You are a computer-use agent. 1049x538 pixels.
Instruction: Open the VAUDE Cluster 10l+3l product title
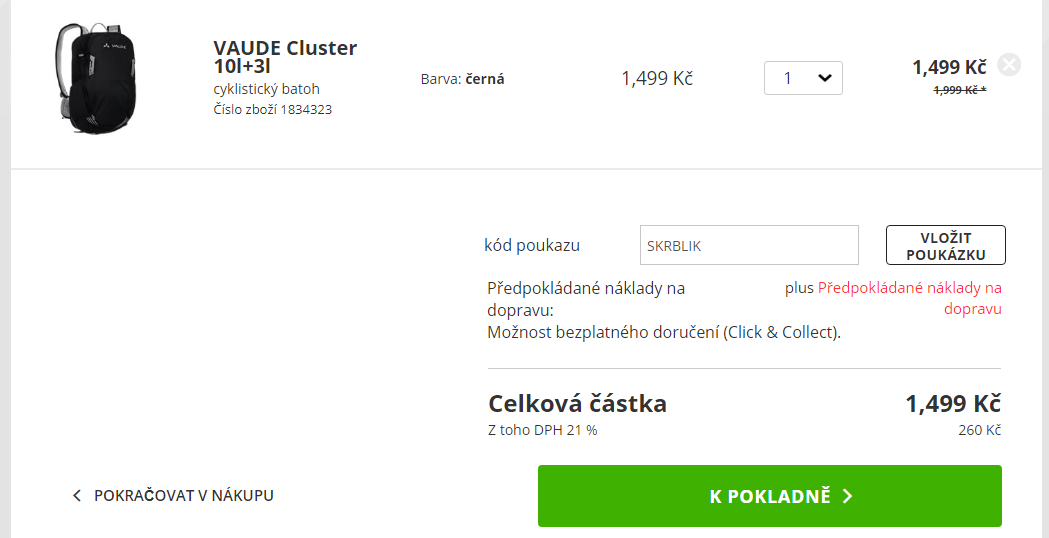285,57
